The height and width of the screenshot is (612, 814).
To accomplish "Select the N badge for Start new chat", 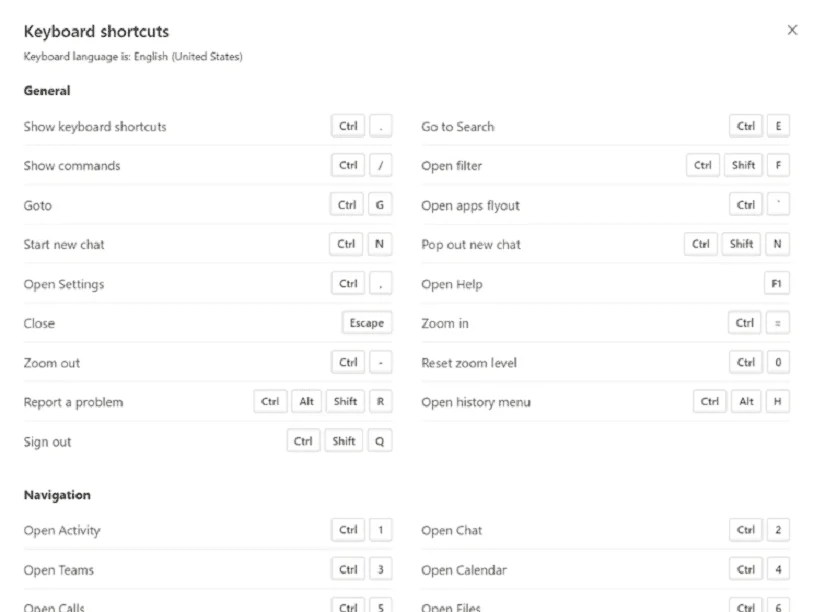I will coord(380,244).
